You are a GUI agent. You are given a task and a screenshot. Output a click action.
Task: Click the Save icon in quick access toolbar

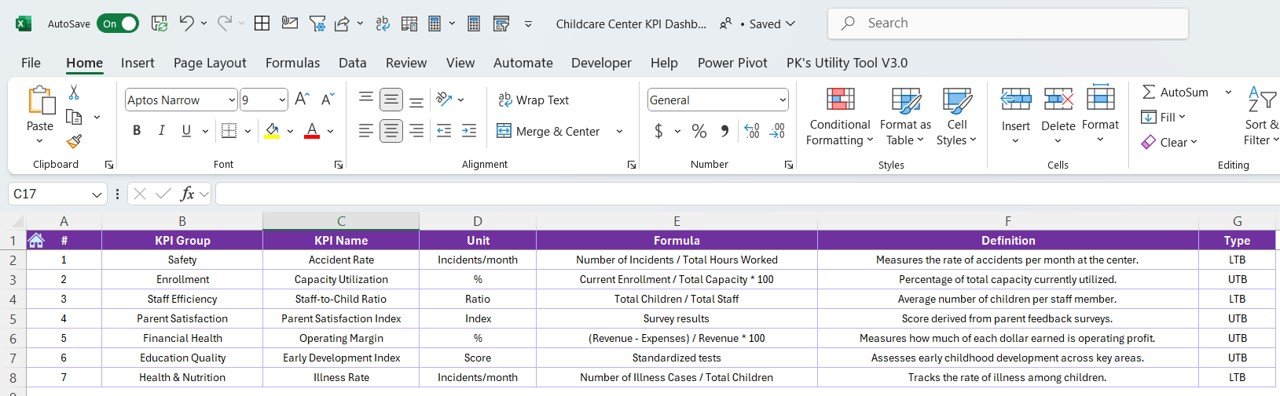click(159, 22)
